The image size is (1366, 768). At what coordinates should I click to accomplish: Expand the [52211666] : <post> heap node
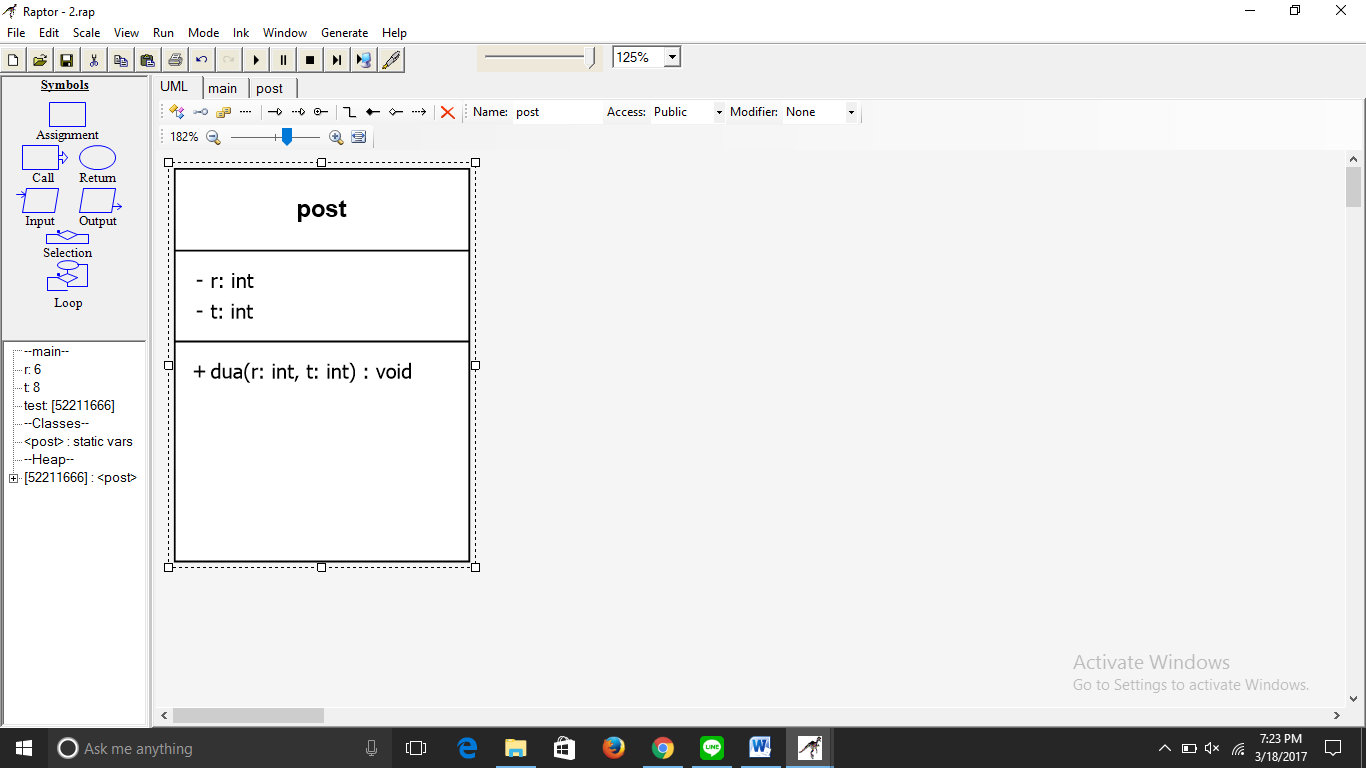click(13, 478)
